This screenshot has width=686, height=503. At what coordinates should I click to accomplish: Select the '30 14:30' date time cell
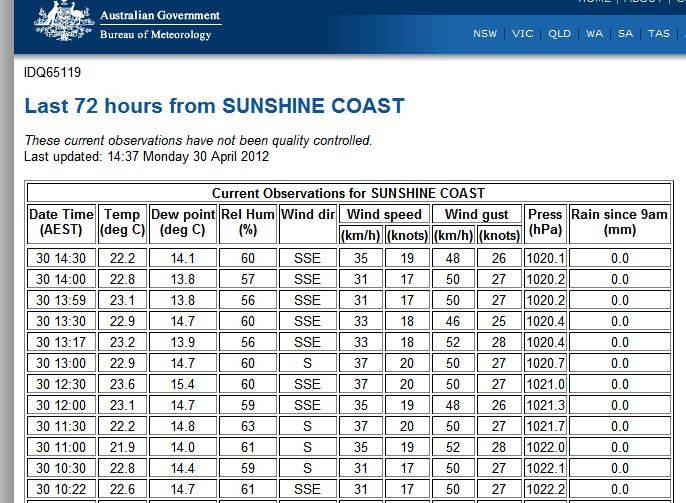pos(61,258)
